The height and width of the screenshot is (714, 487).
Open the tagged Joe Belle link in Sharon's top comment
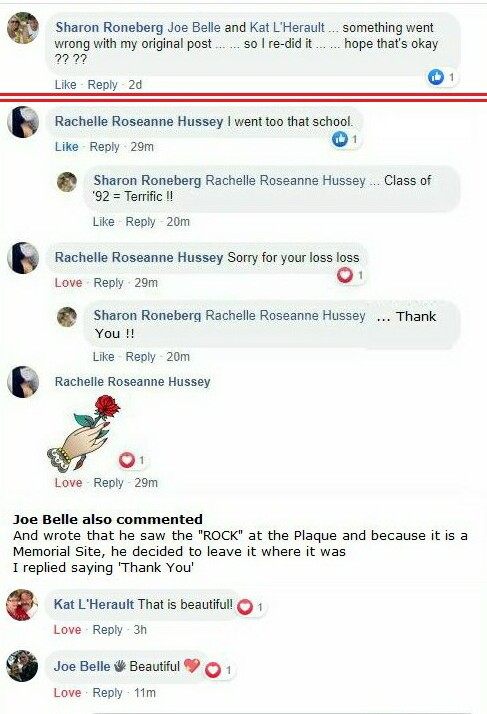(194, 27)
